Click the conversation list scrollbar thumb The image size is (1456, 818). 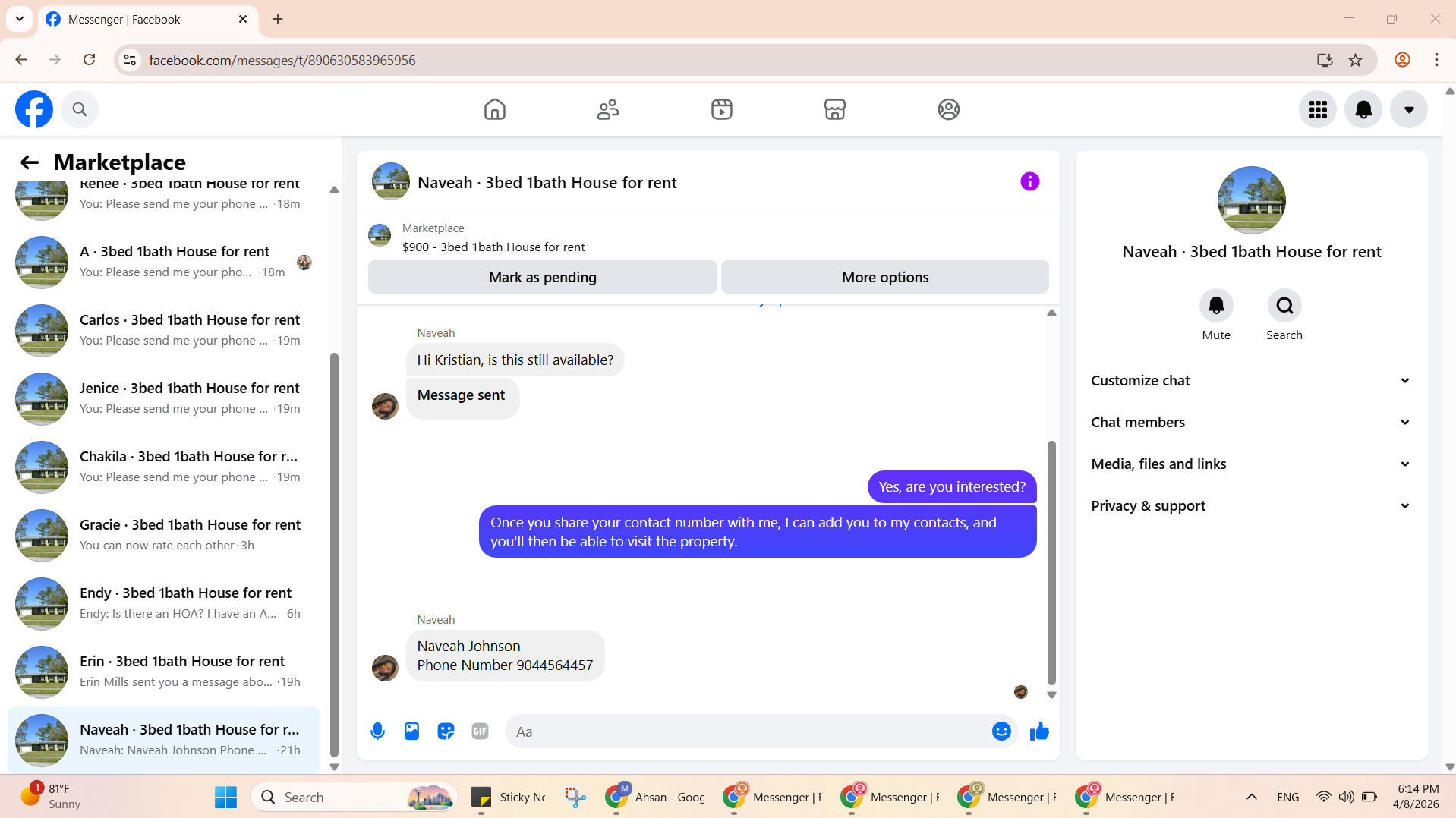(334, 554)
